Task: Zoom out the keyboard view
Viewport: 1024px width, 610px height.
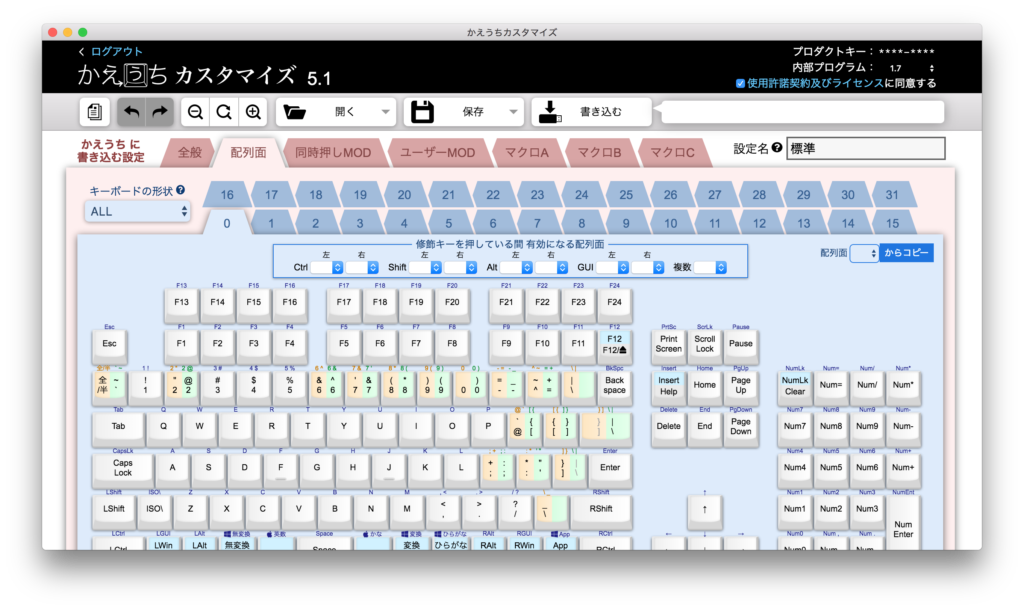Action: (195, 112)
